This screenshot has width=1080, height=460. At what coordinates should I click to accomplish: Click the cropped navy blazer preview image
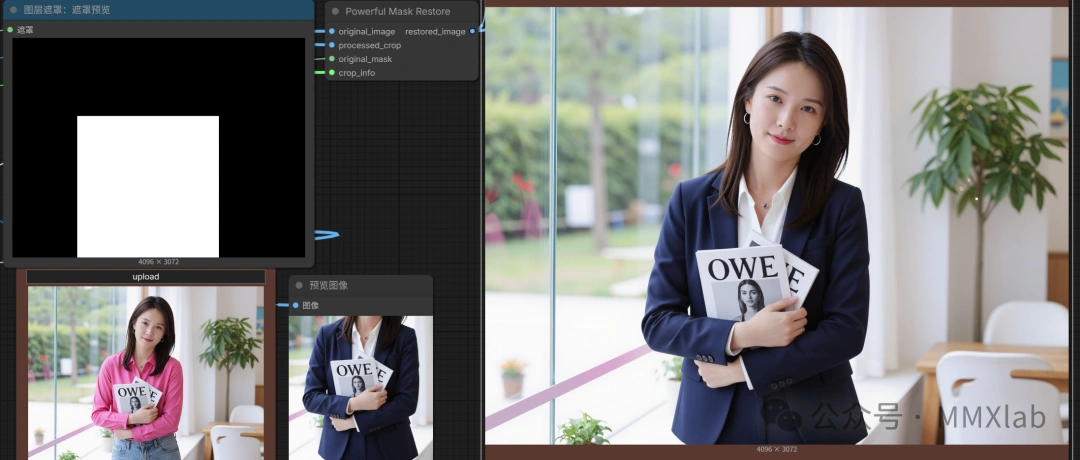coord(360,387)
